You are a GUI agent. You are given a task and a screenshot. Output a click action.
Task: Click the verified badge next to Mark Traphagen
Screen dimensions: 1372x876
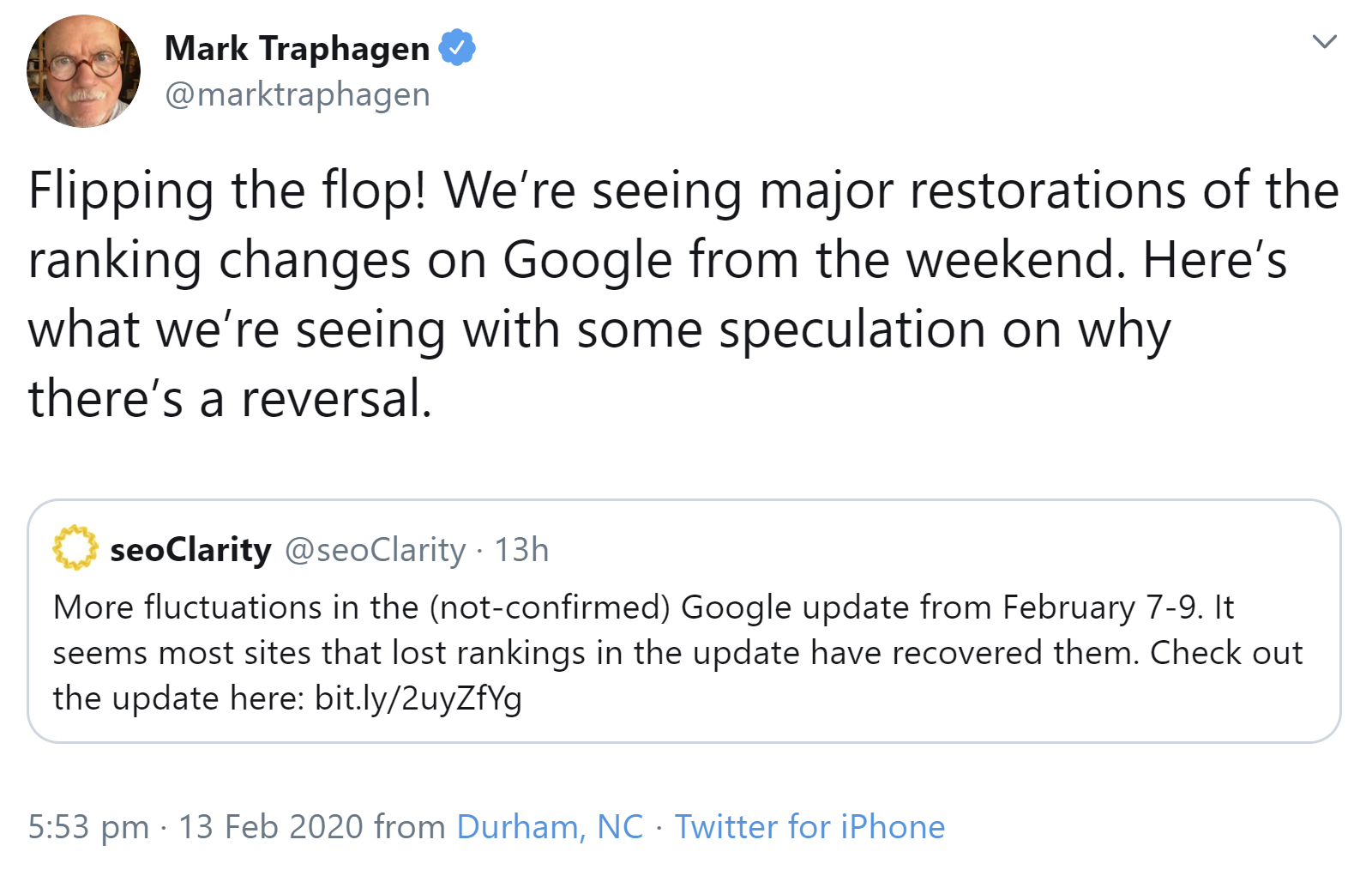click(455, 48)
